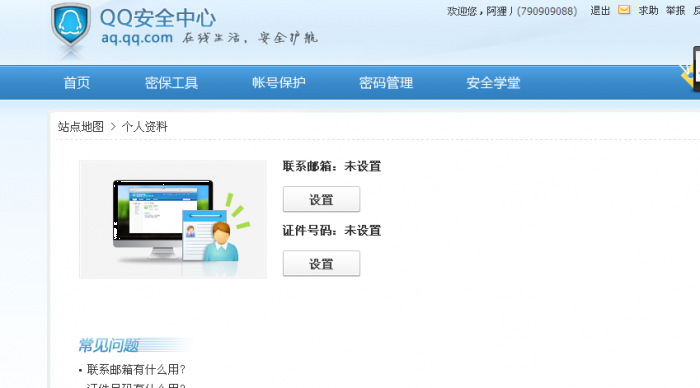Click the aq.qq.com site address text
The width and height of the screenshot is (700, 388).
pyautogui.click(x=137, y=38)
